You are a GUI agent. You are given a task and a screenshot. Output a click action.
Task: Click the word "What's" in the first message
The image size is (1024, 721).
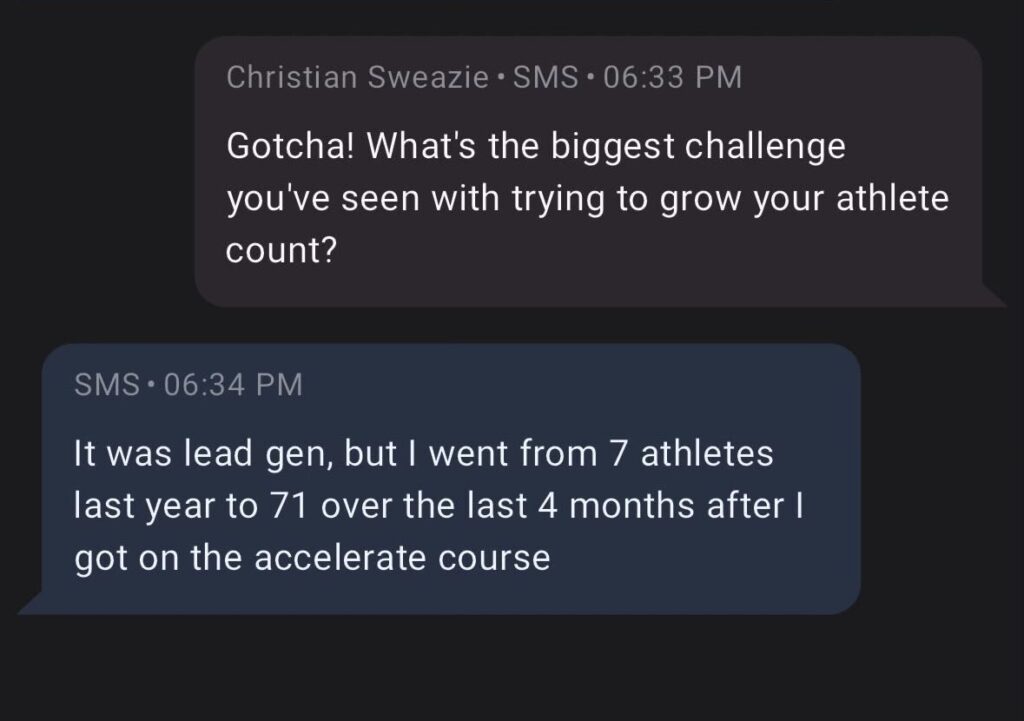(417, 146)
